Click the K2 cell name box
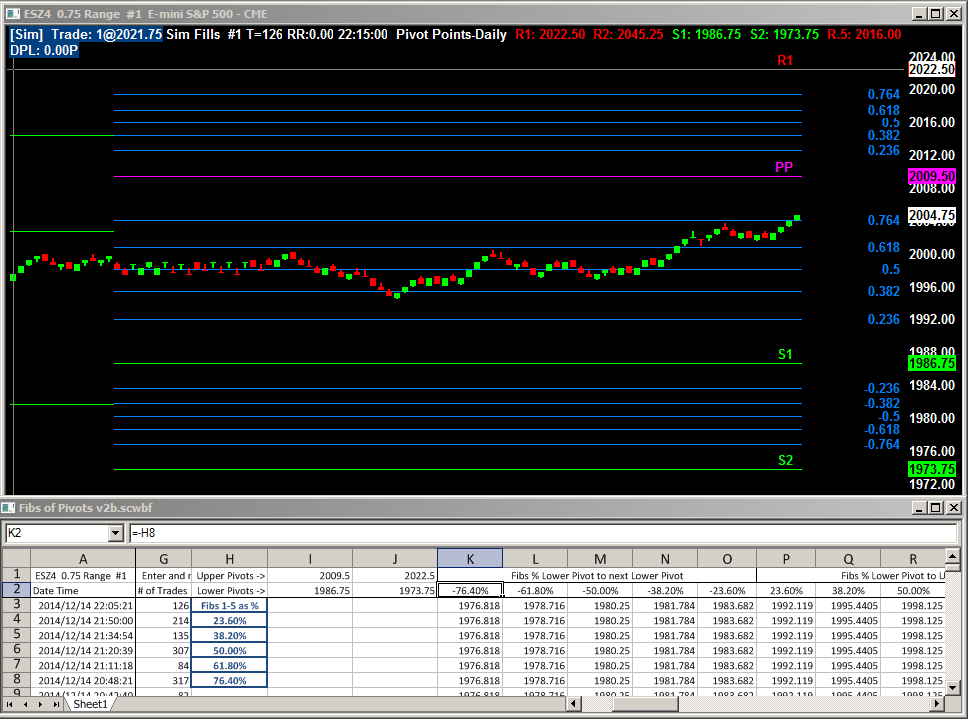 [x=55, y=534]
